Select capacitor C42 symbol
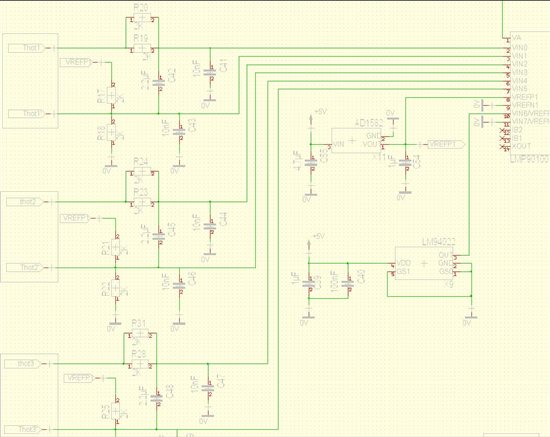This screenshot has width=550, height=437. pyautogui.click(x=159, y=83)
